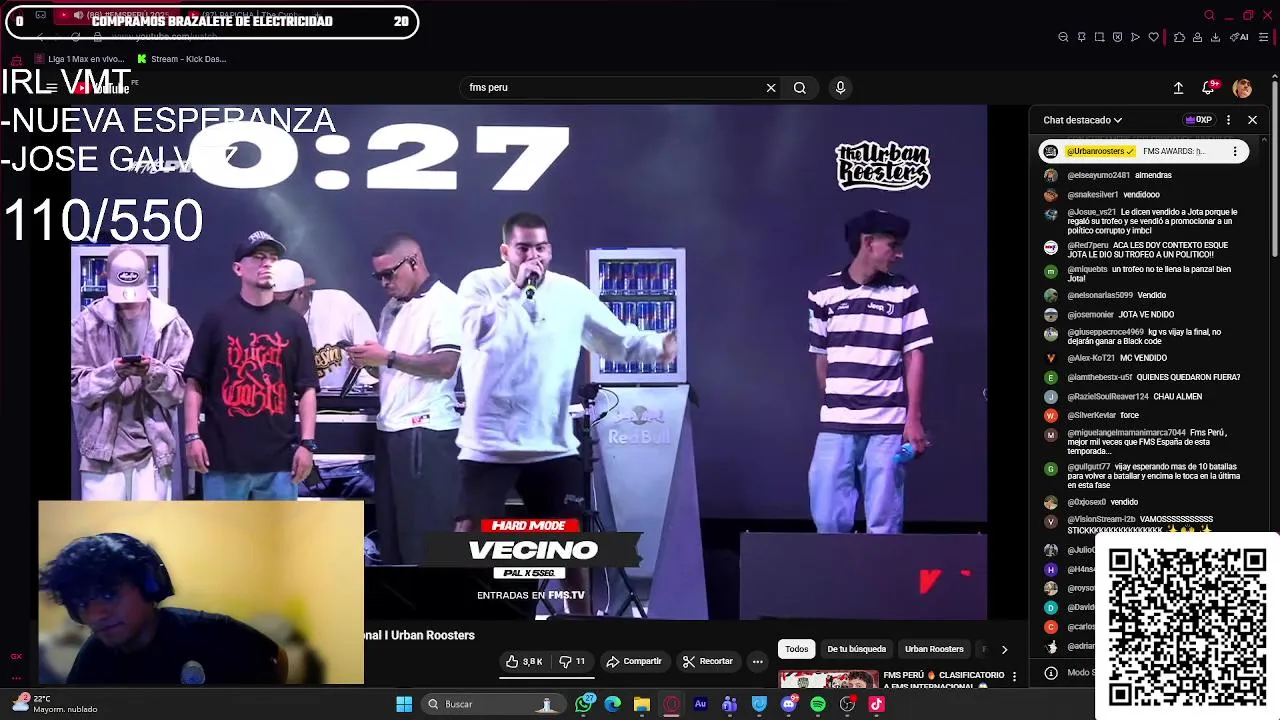Open the browser tab search magnifier
This screenshot has height=720, width=1280.
(x=1209, y=15)
